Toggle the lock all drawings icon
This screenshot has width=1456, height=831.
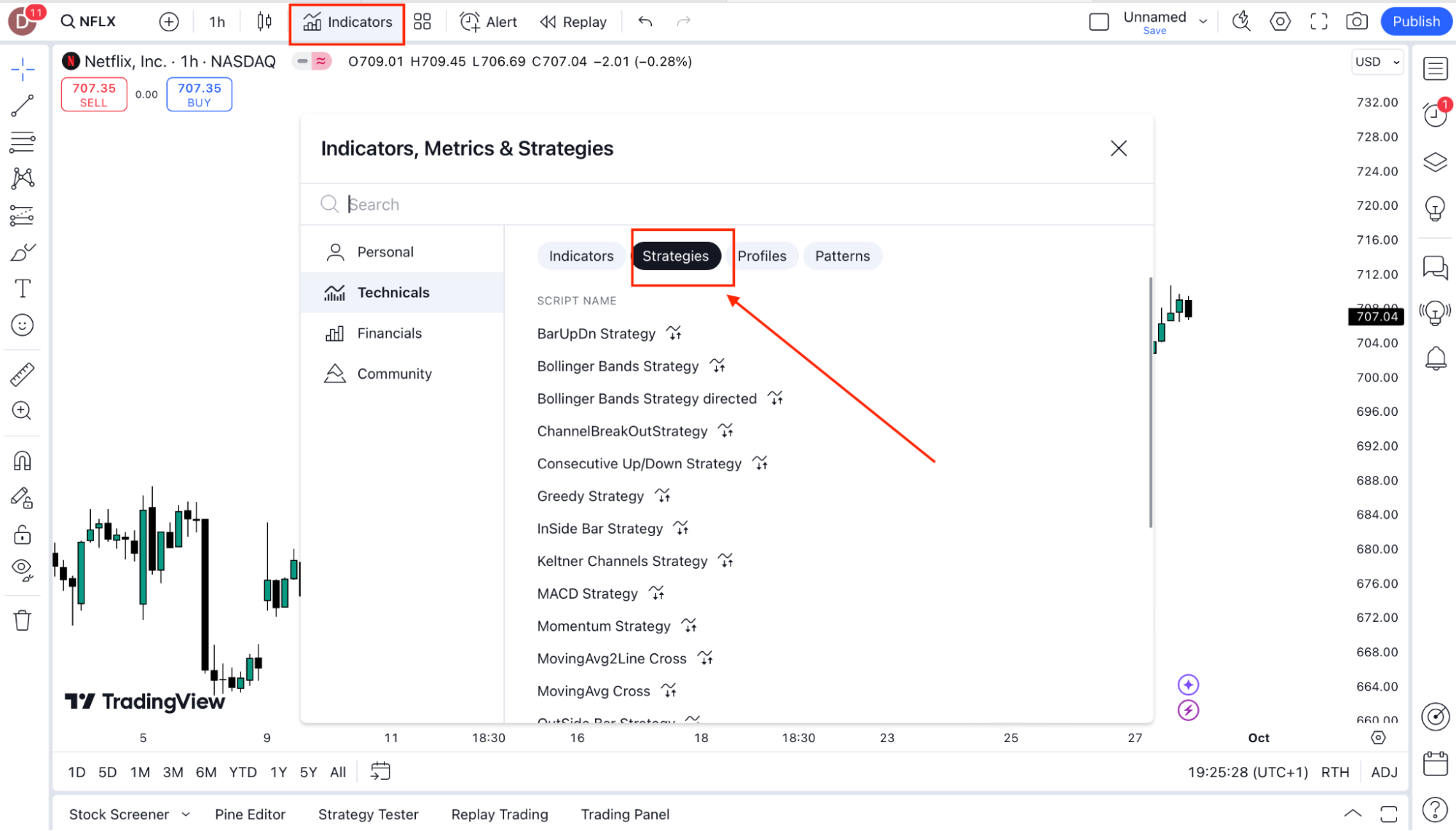coord(23,535)
